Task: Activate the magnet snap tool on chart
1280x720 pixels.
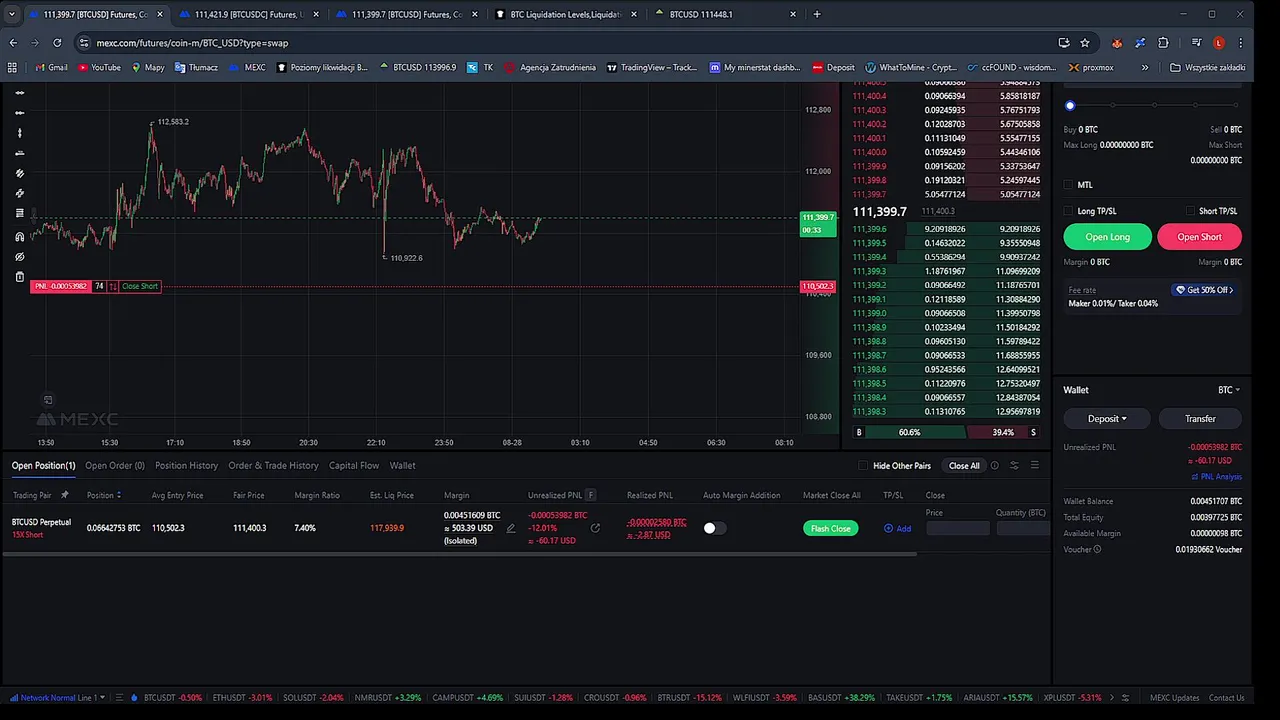Action: pos(20,237)
